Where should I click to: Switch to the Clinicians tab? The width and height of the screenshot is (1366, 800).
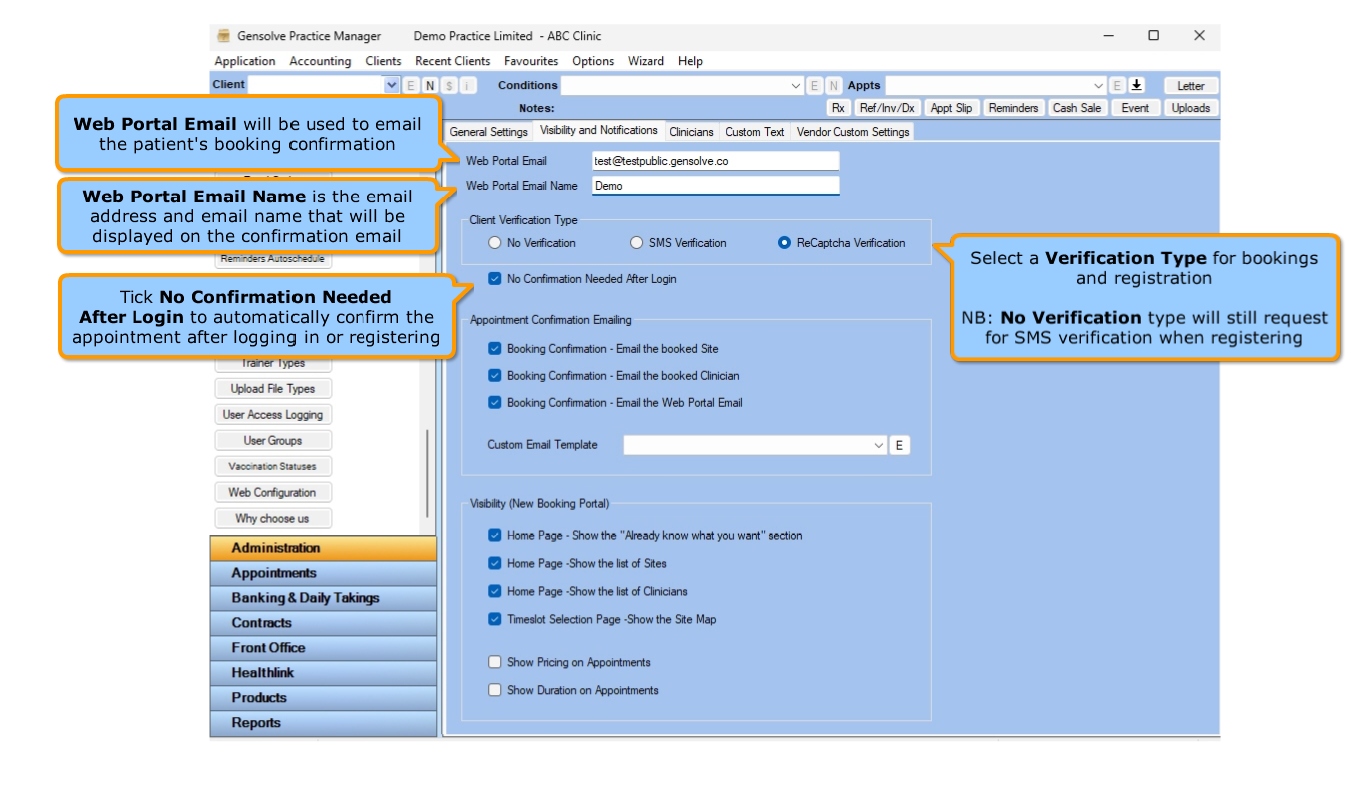[691, 132]
